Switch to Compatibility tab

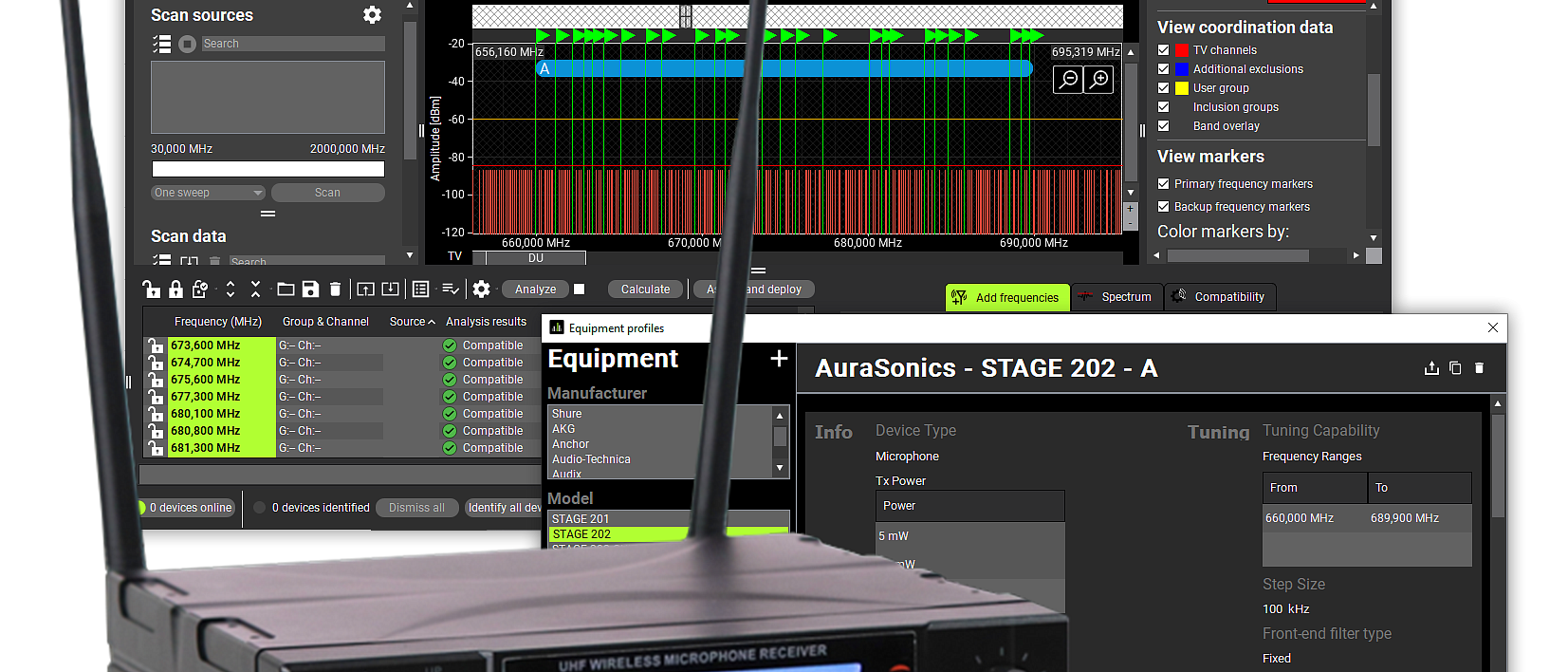tap(1220, 297)
